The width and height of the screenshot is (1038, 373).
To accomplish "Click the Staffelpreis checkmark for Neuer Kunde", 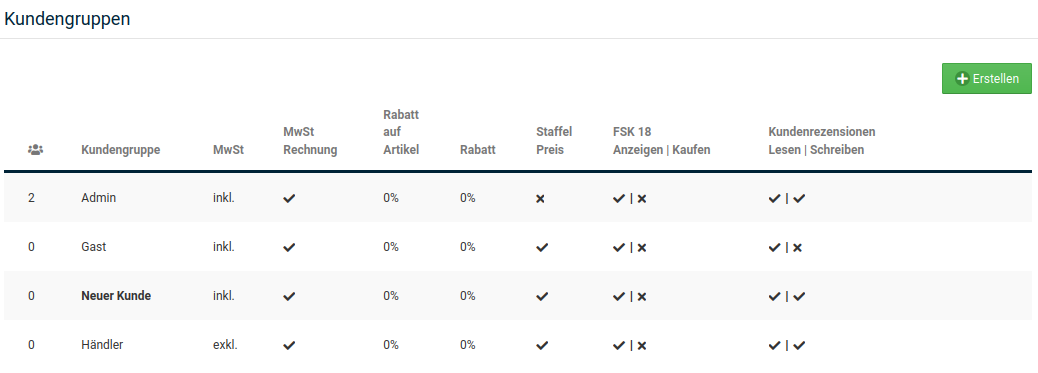I will pyautogui.click(x=542, y=296).
